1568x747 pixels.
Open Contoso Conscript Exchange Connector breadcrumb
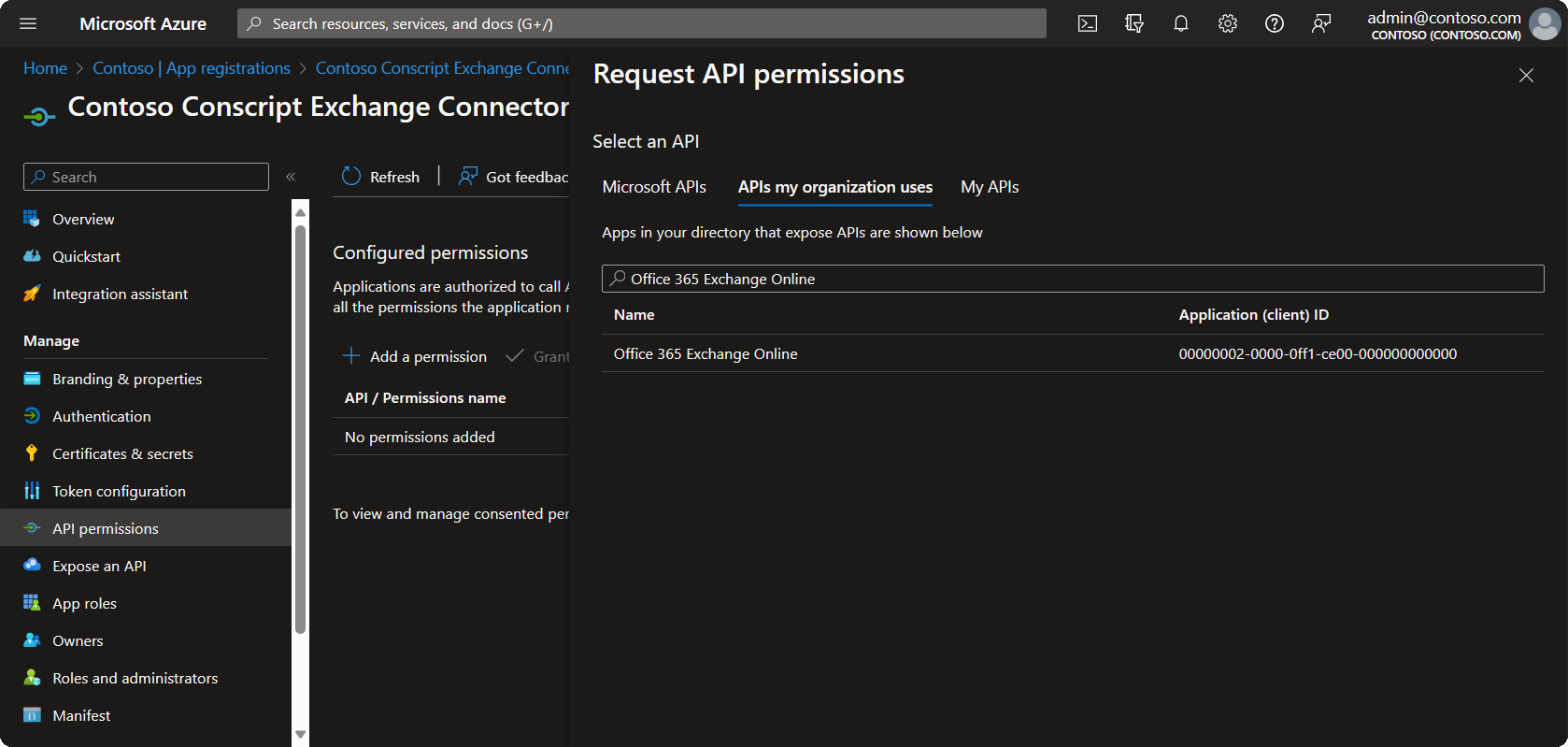pyautogui.click(x=442, y=68)
